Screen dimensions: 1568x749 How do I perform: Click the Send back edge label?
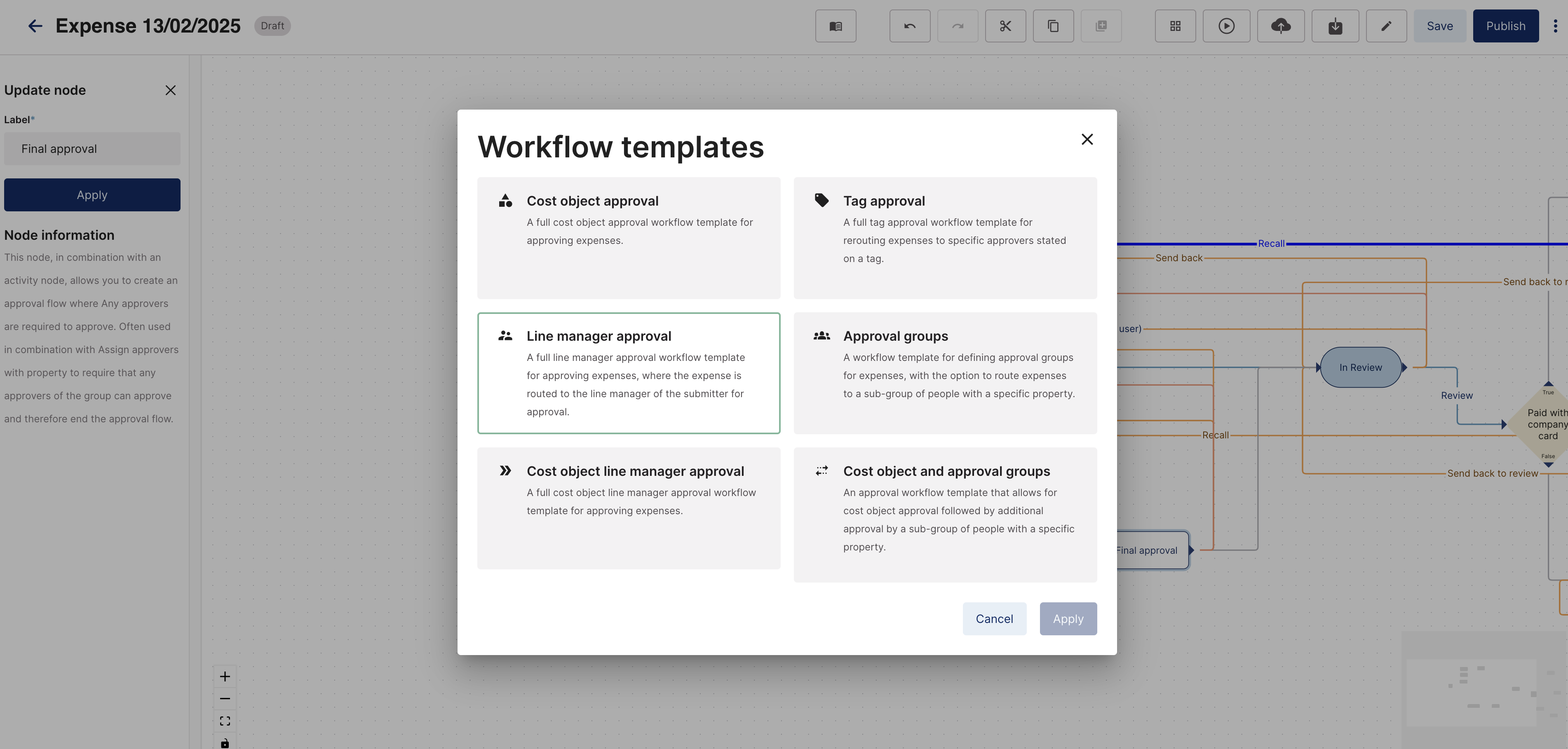point(1178,258)
